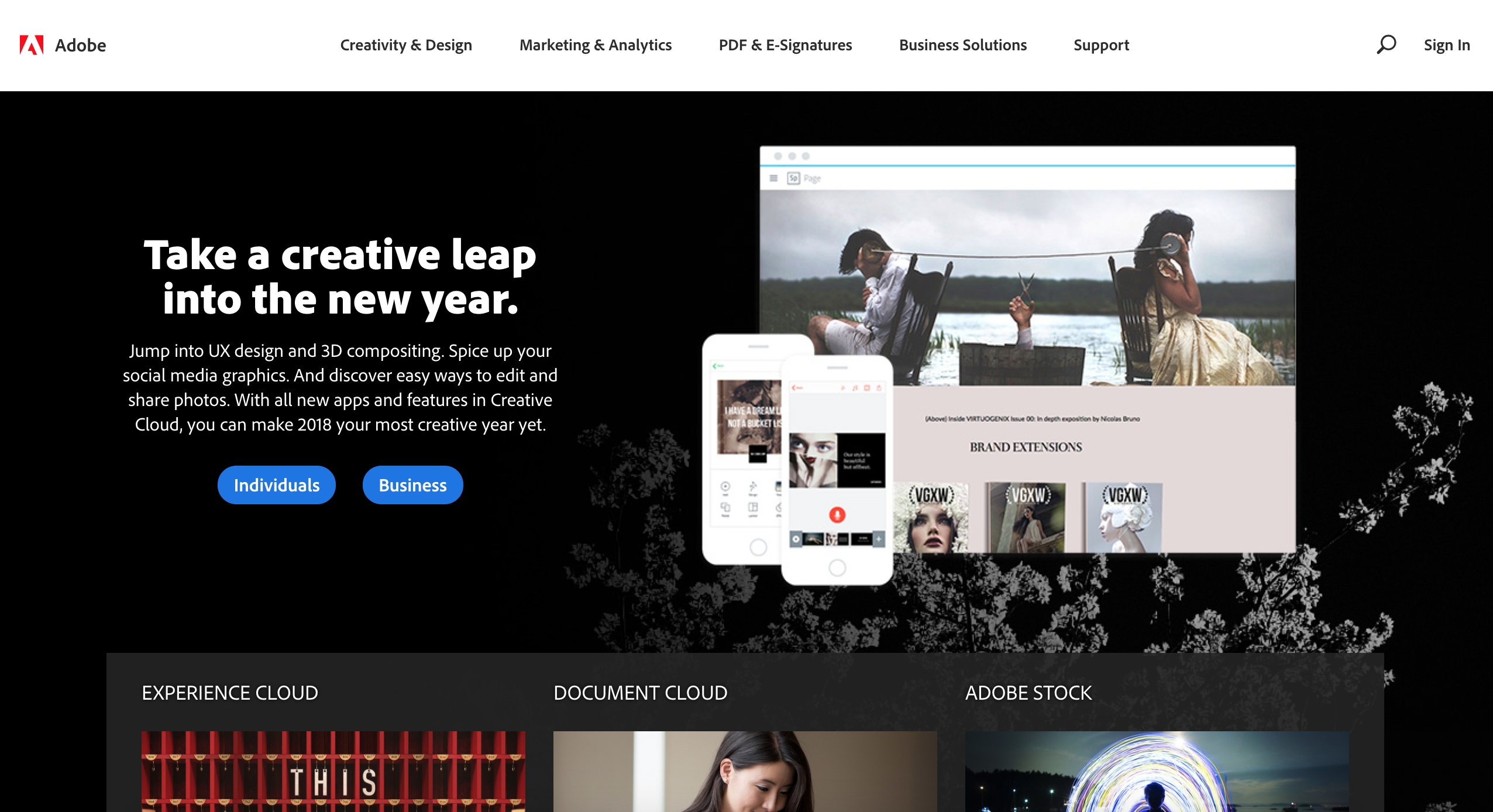Open the Marketing & Analytics menu

[x=596, y=44]
